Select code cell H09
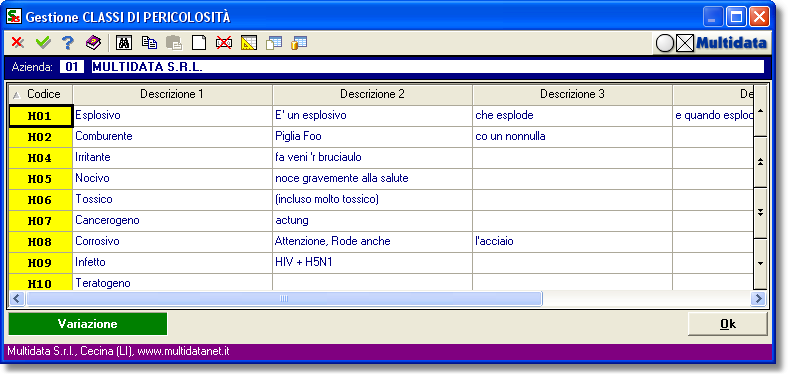 41,263
